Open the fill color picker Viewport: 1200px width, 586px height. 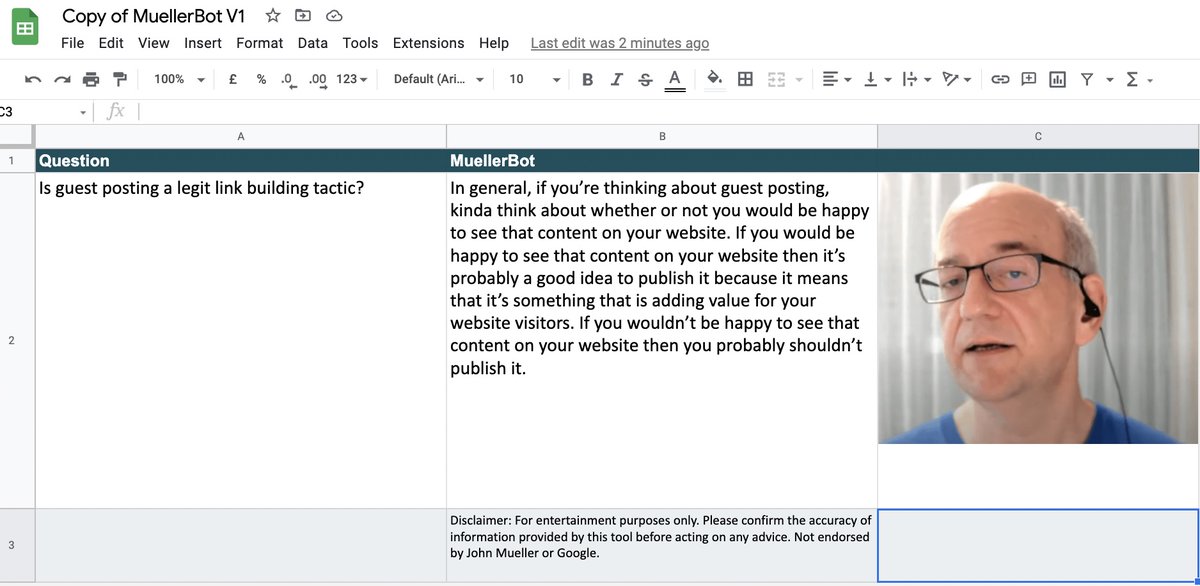(714, 79)
